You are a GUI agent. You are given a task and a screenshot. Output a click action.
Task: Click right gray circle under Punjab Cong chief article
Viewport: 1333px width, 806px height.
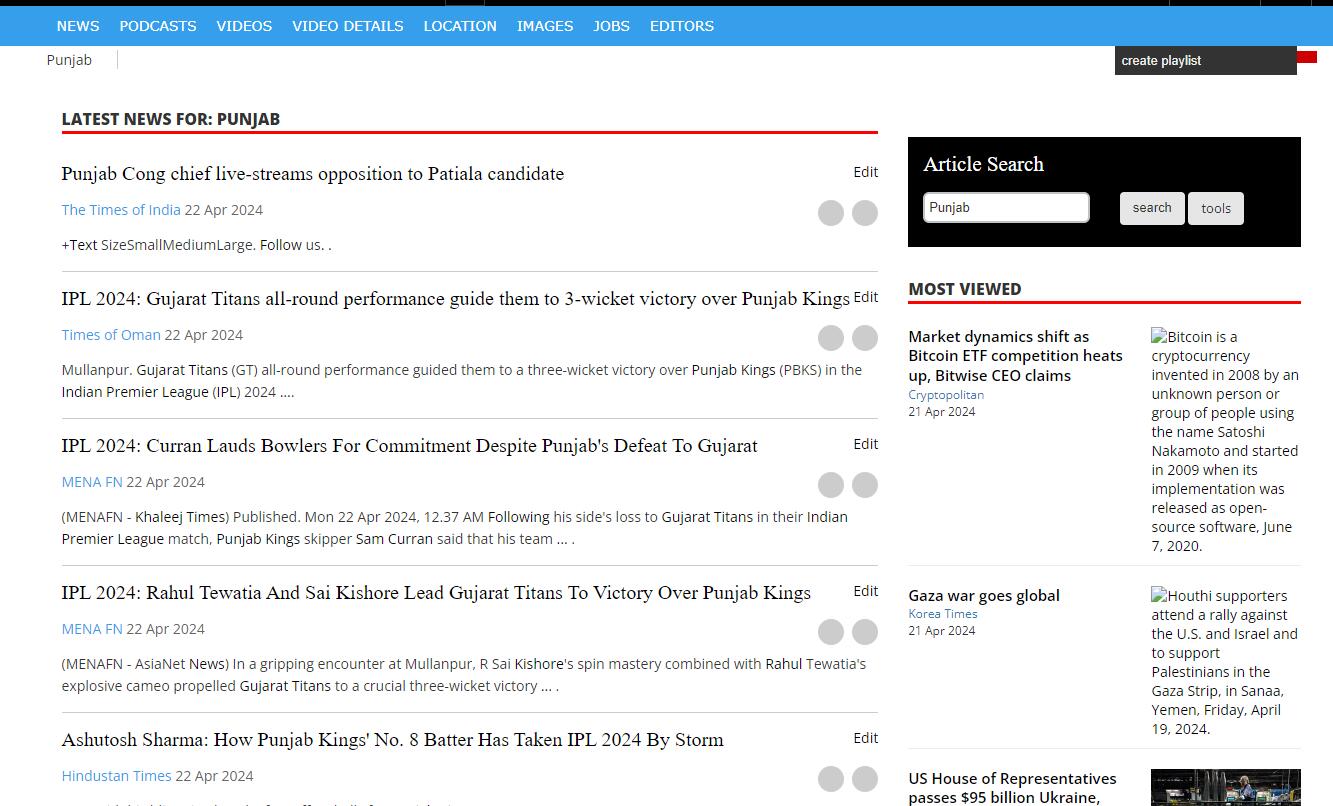tap(865, 213)
